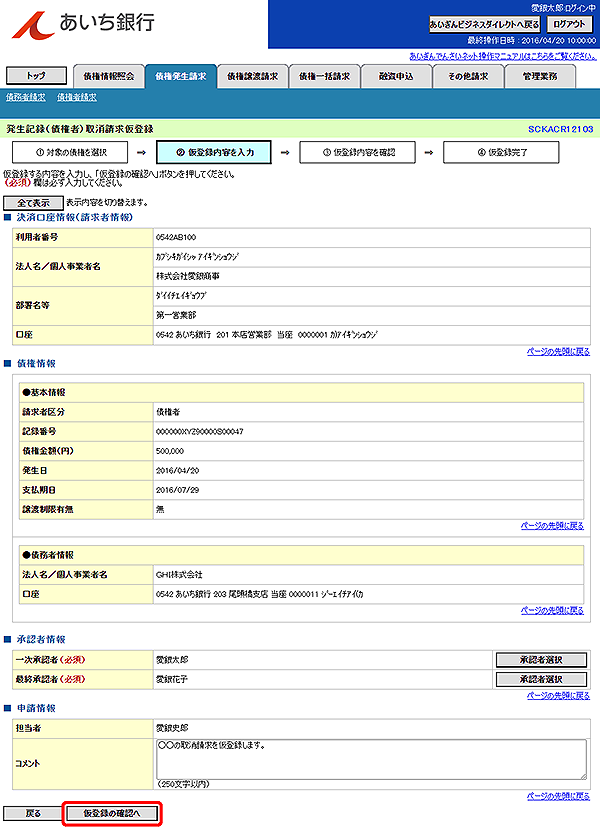Click department value 第一営業部
This screenshot has height=829, width=600.
pyautogui.click(x=176, y=316)
